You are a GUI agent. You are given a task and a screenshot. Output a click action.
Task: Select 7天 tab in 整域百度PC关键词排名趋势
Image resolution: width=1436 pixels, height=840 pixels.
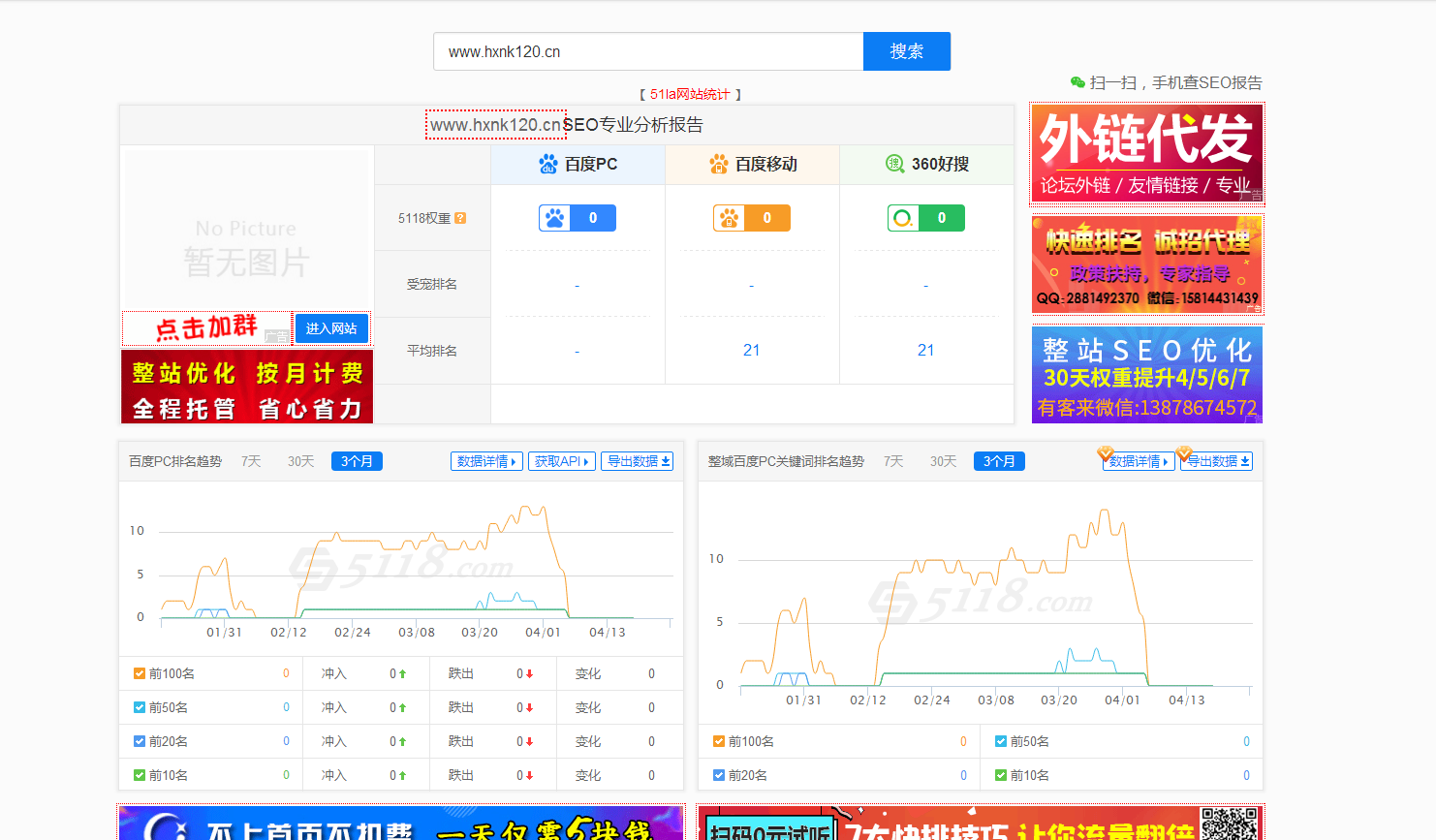click(893, 461)
